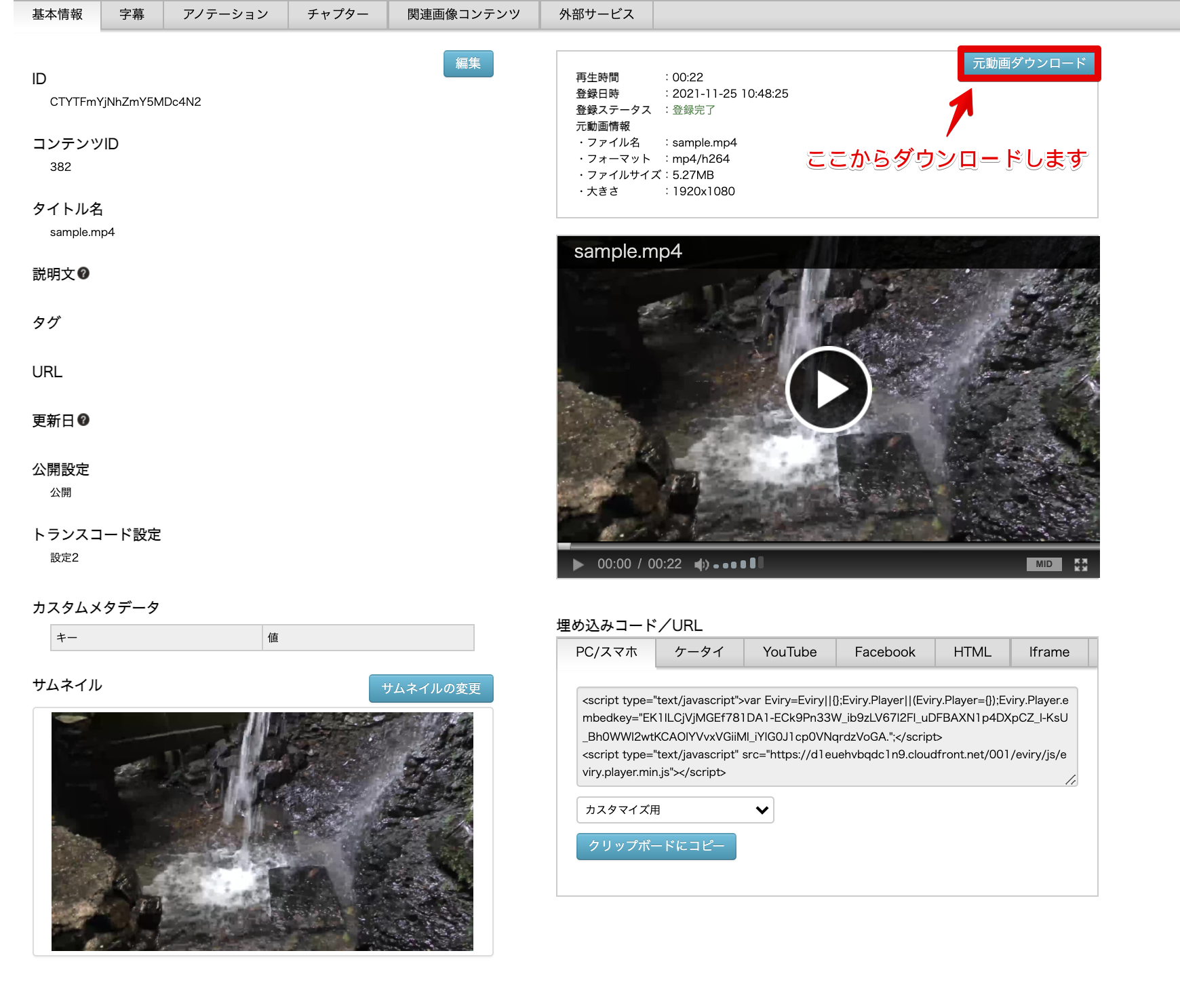Select the Iframe embed tab
This screenshot has height=1008, width=1180.
1049,653
